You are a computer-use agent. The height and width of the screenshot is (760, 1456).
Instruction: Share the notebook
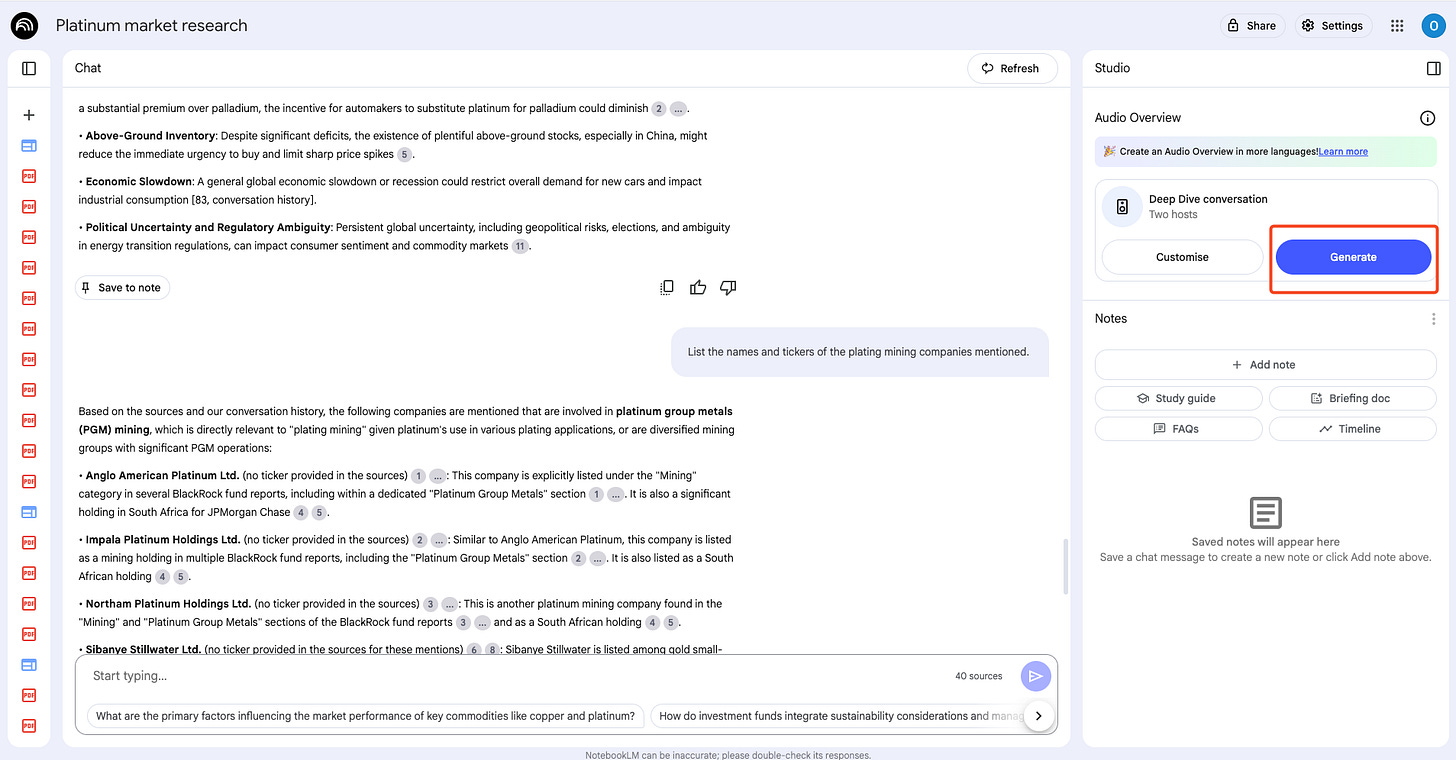click(x=1252, y=26)
